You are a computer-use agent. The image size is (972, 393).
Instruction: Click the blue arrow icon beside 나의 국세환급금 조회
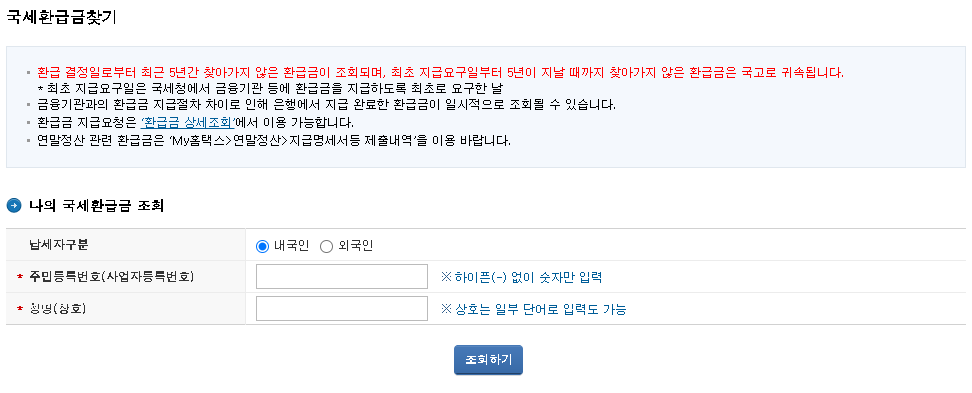[x=14, y=206]
